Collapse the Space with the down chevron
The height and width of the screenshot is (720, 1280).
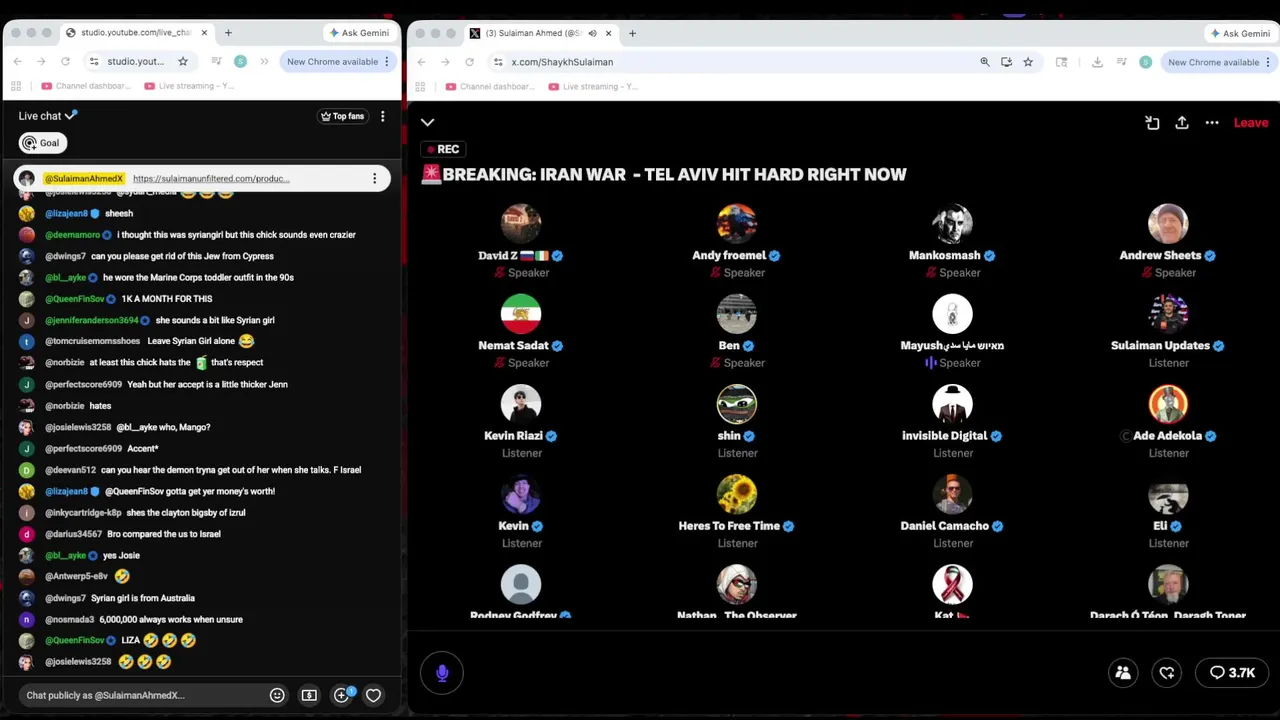tap(428, 123)
